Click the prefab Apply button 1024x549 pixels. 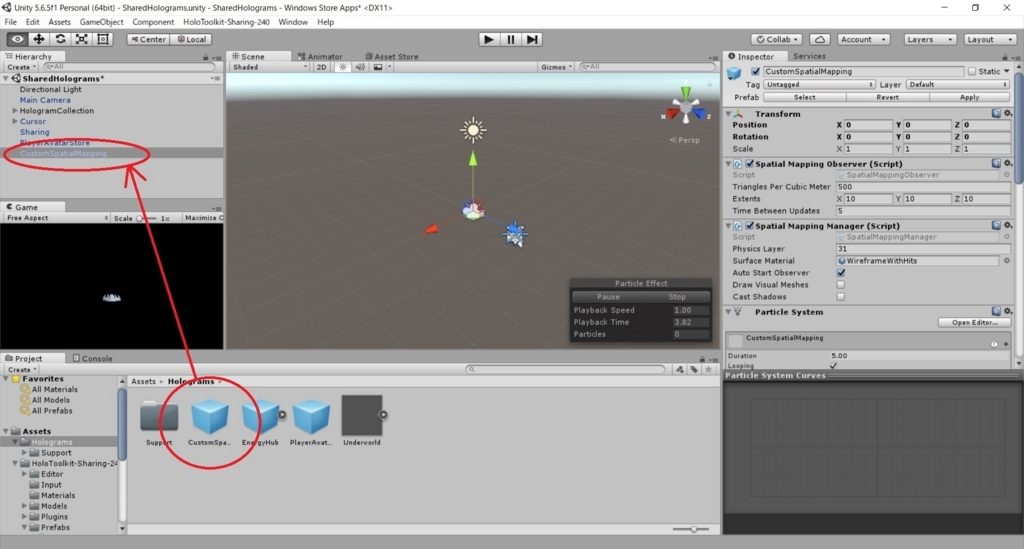[969, 97]
